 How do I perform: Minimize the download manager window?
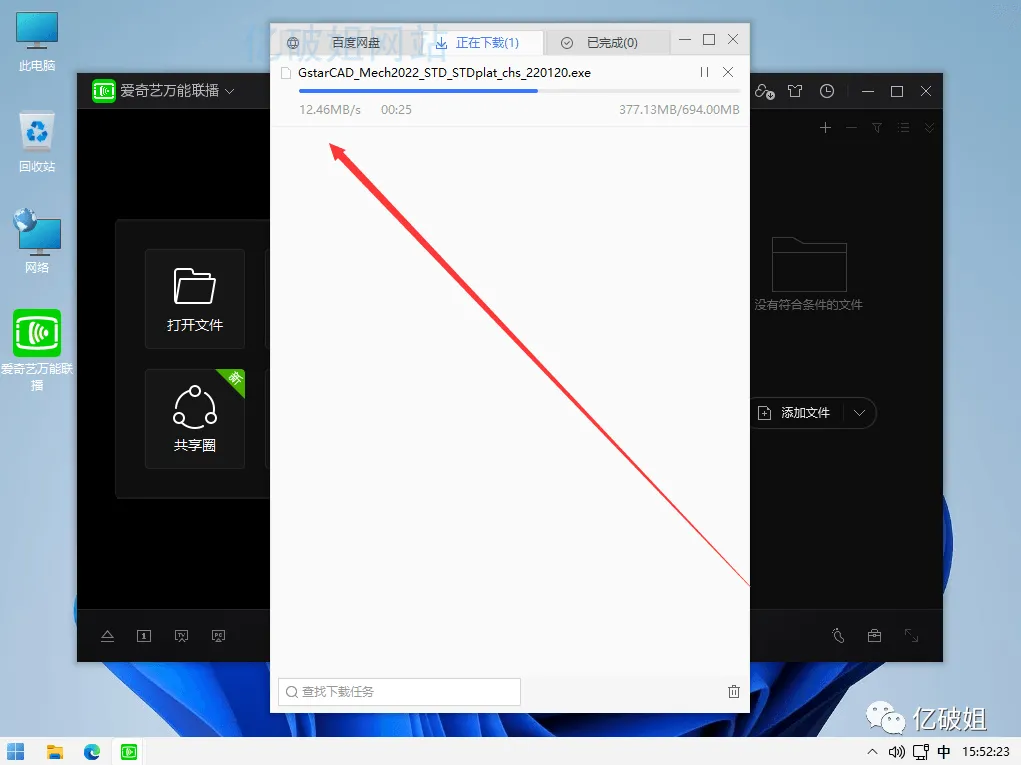tap(685, 40)
